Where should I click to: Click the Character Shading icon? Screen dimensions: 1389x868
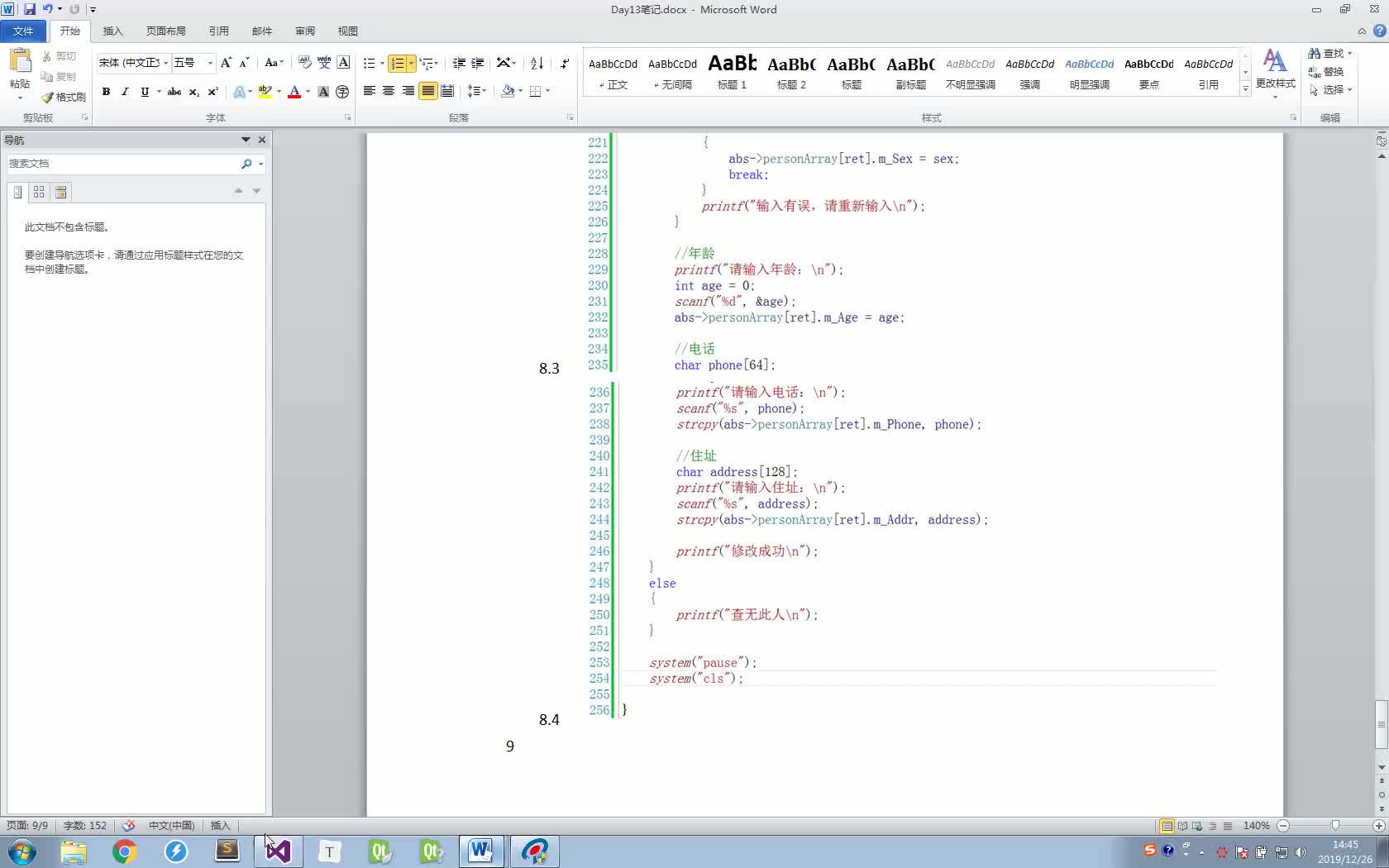tap(323, 92)
